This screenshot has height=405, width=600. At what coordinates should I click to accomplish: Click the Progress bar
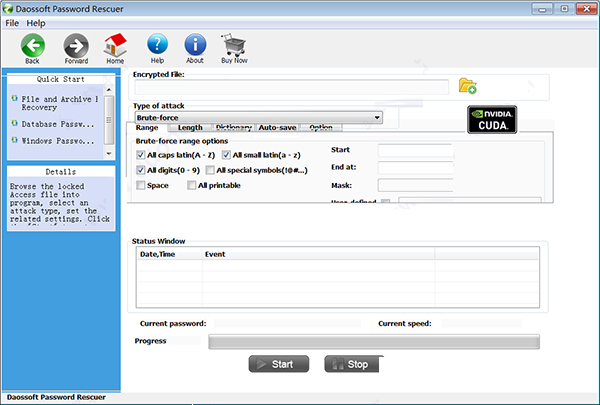coord(374,341)
